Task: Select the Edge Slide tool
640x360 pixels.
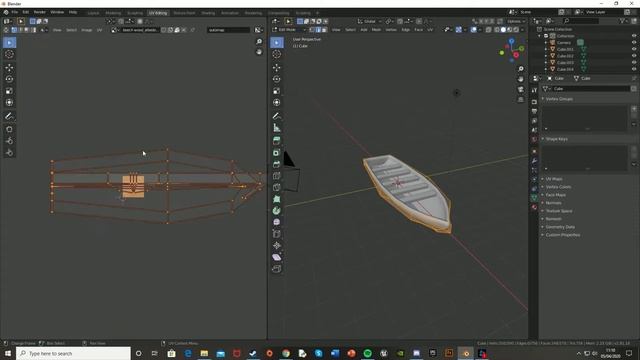Action: (x=277, y=234)
